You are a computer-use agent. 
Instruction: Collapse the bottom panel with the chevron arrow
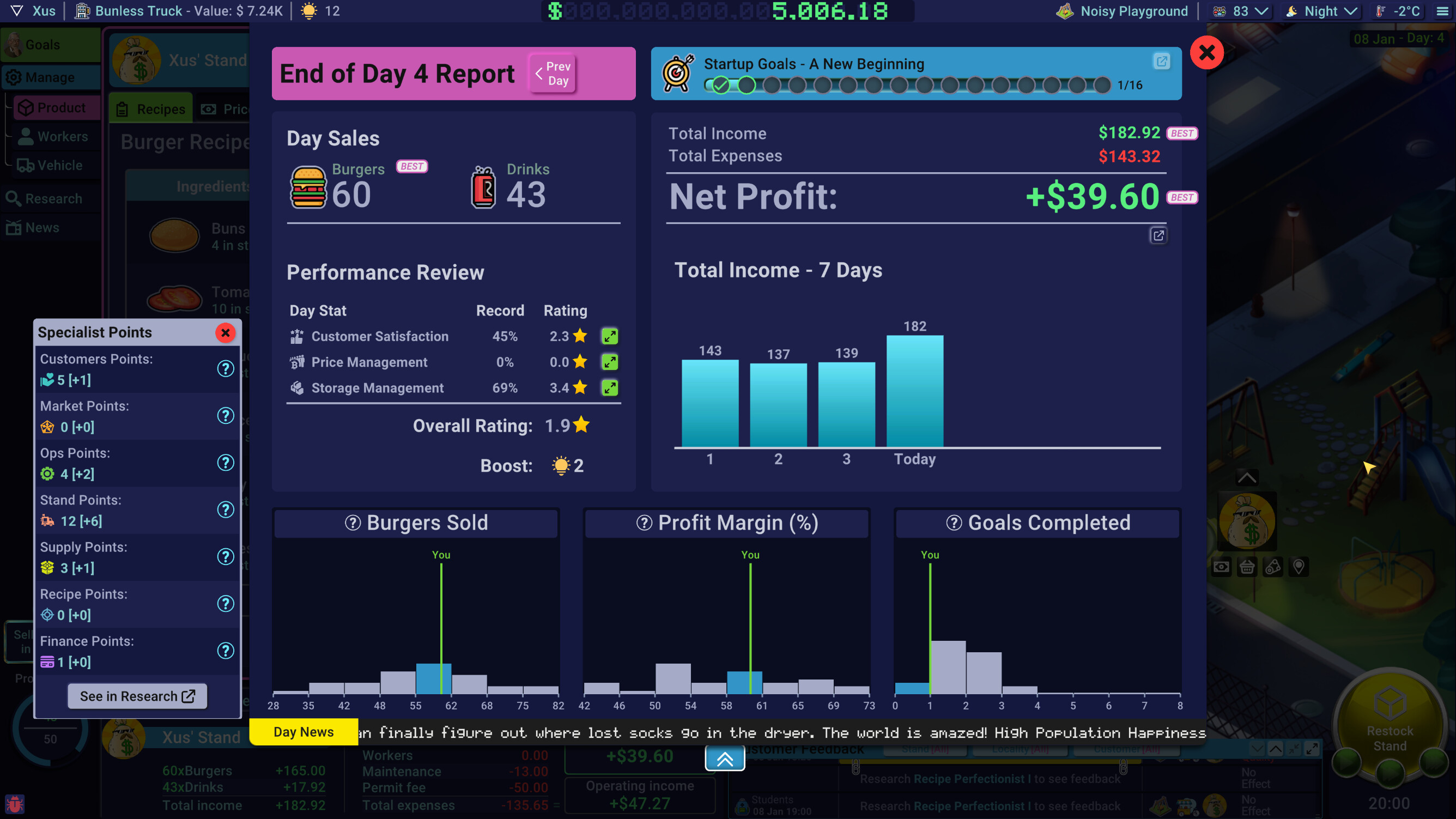point(725,758)
